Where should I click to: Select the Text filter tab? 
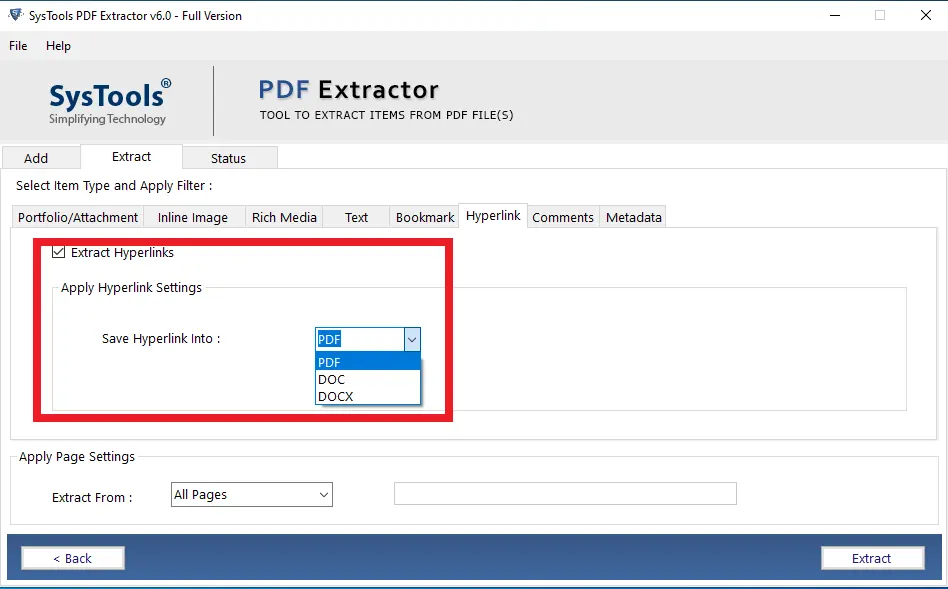(356, 217)
